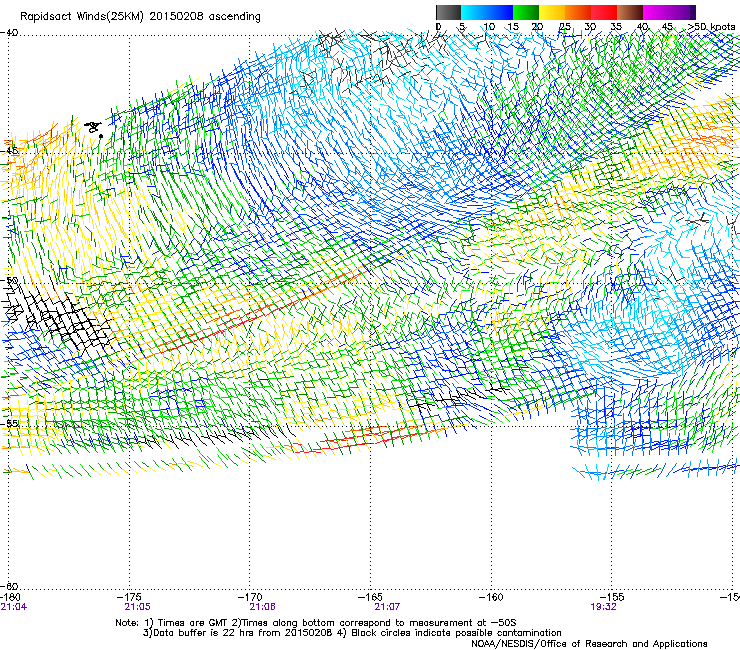Image resolution: width=740 pixels, height=650 pixels.
Task: Click the blue 10-15 knots legend swatch
Action: coord(500,12)
